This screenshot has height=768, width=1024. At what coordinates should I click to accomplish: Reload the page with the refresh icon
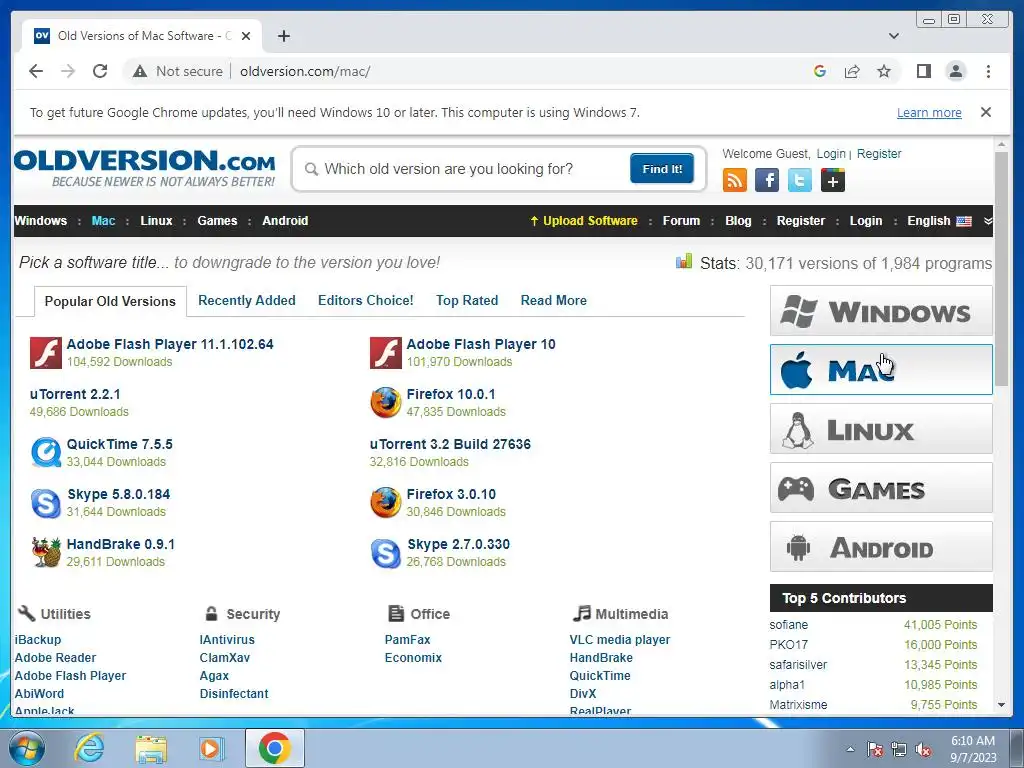point(100,71)
